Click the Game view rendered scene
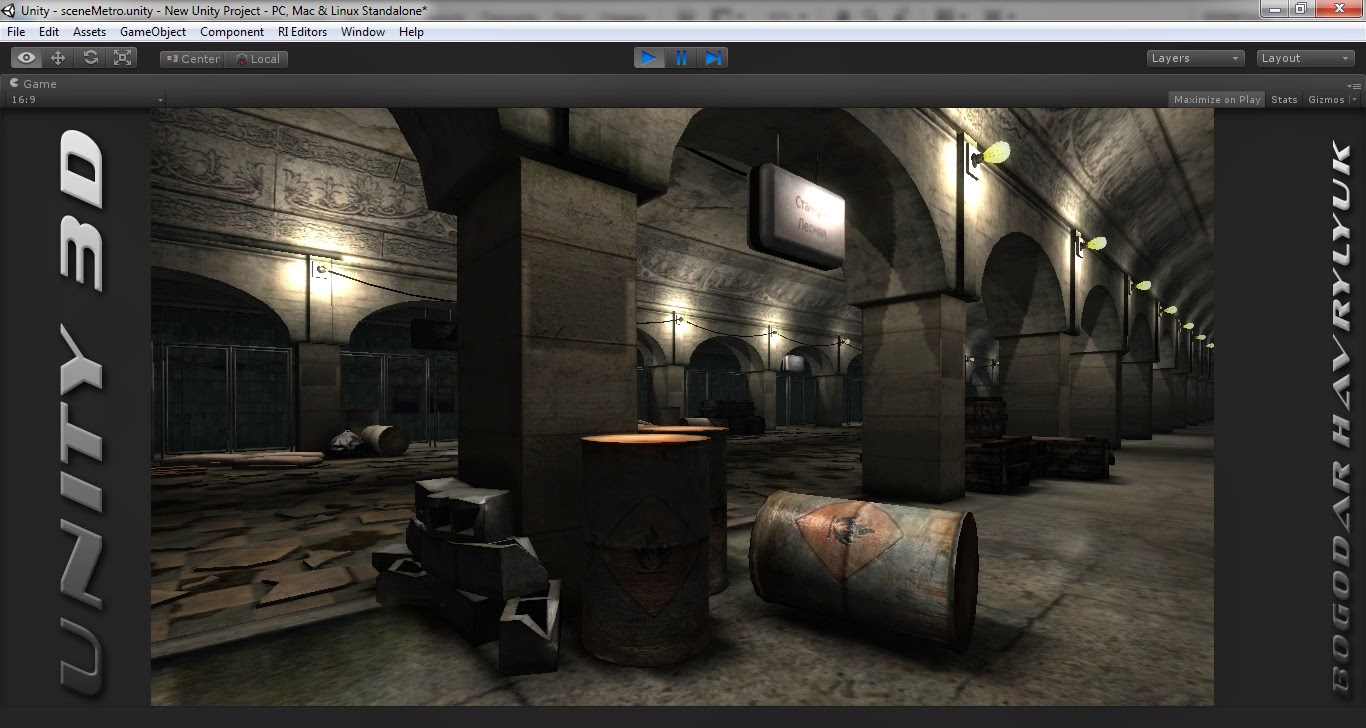The width and height of the screenshot is (1366, 728). point(682,407)
